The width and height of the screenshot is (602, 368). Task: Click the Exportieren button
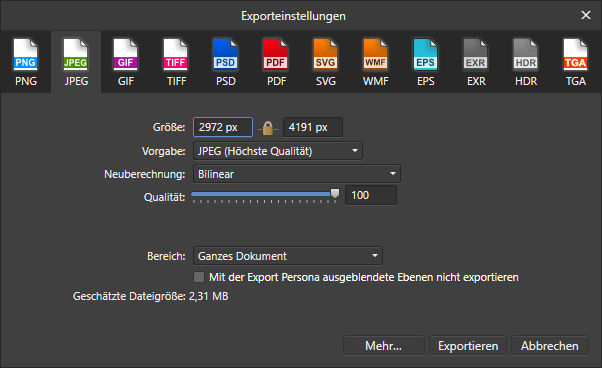pos(468,346)
